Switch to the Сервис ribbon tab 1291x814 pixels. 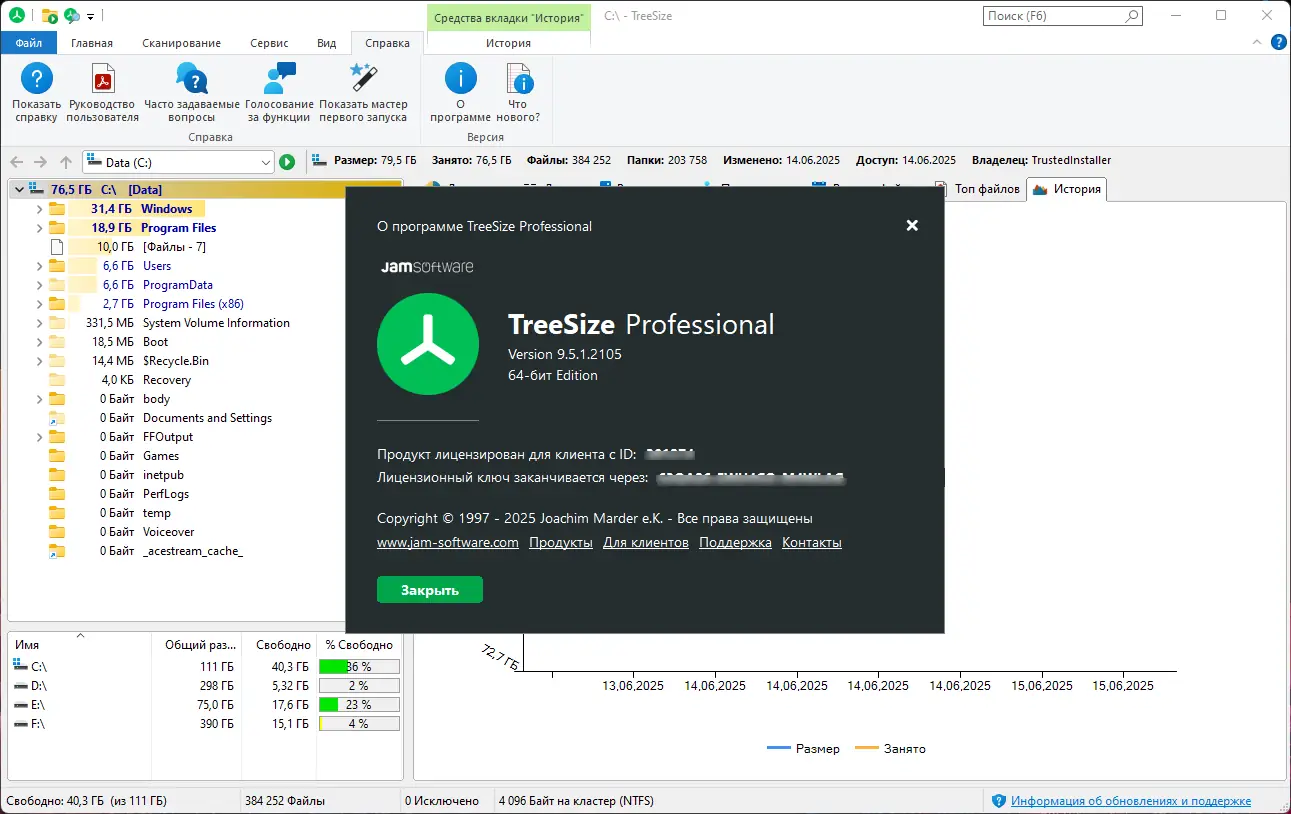pyautogui.click(x=269, y=43)
